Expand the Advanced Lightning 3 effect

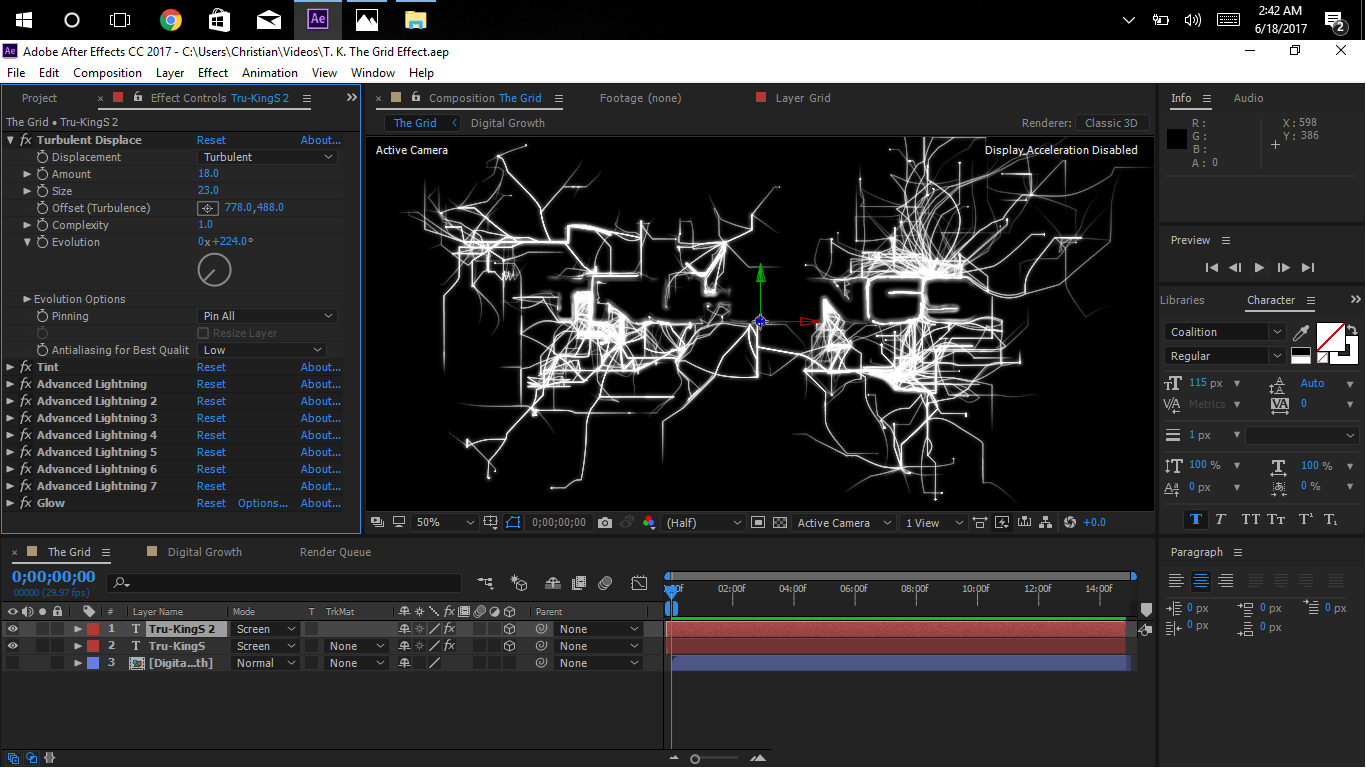tap(11, 418)
